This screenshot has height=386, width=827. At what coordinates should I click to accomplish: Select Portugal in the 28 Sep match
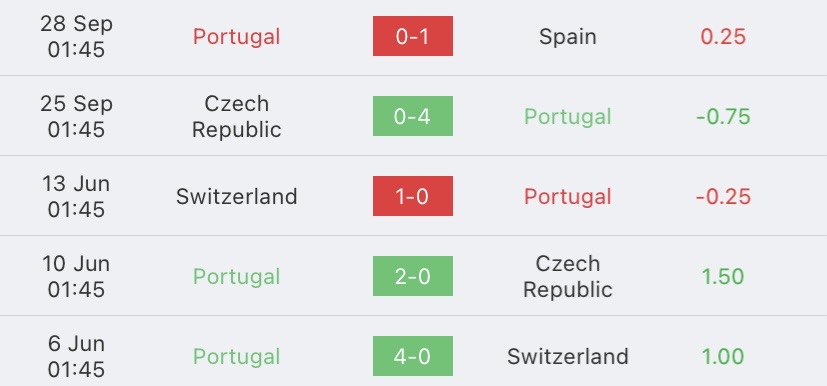[236, 37]
